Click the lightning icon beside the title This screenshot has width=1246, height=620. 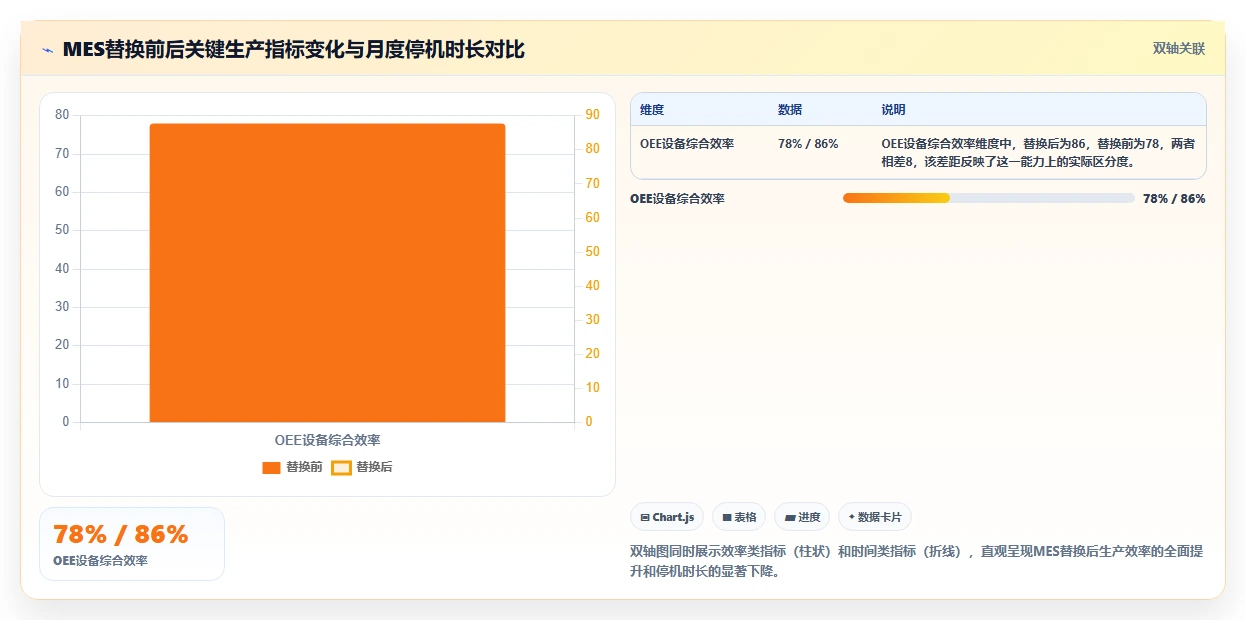pos(48,50)
